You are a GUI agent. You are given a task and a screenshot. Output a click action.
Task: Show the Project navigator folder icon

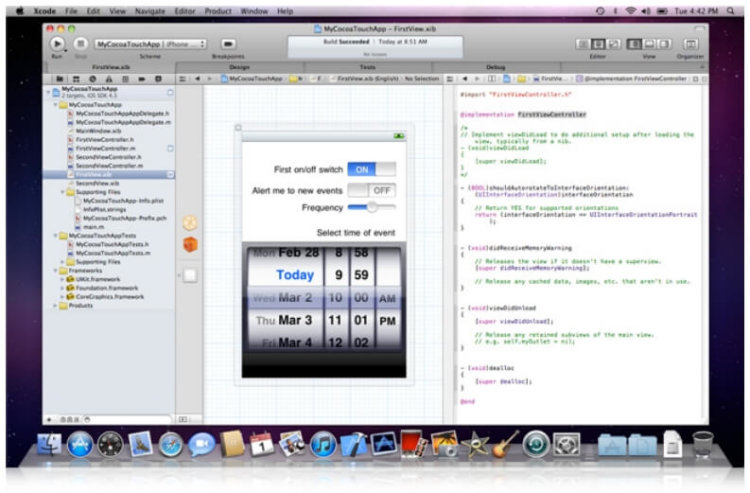click(x=59, y=79)
